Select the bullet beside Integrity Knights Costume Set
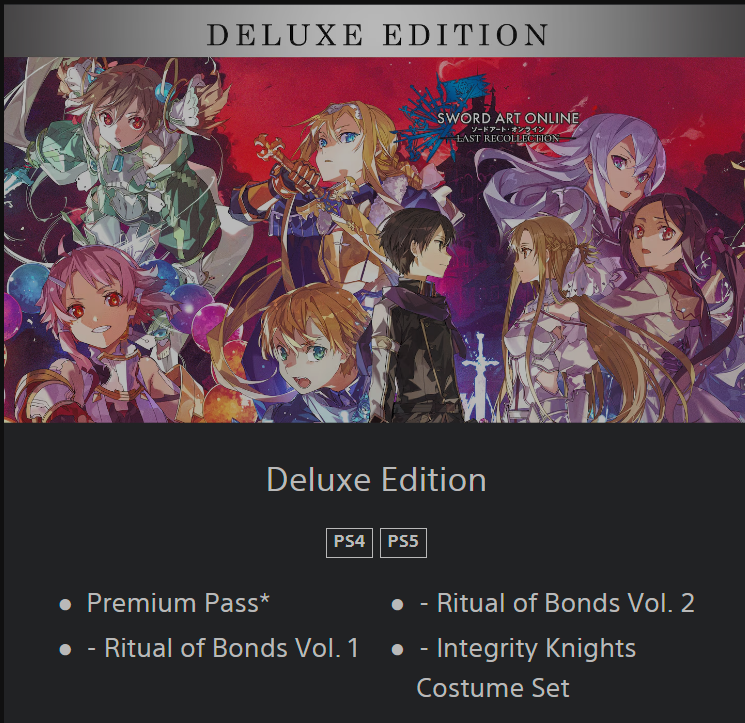745x723 pixels. click(398, 649)
